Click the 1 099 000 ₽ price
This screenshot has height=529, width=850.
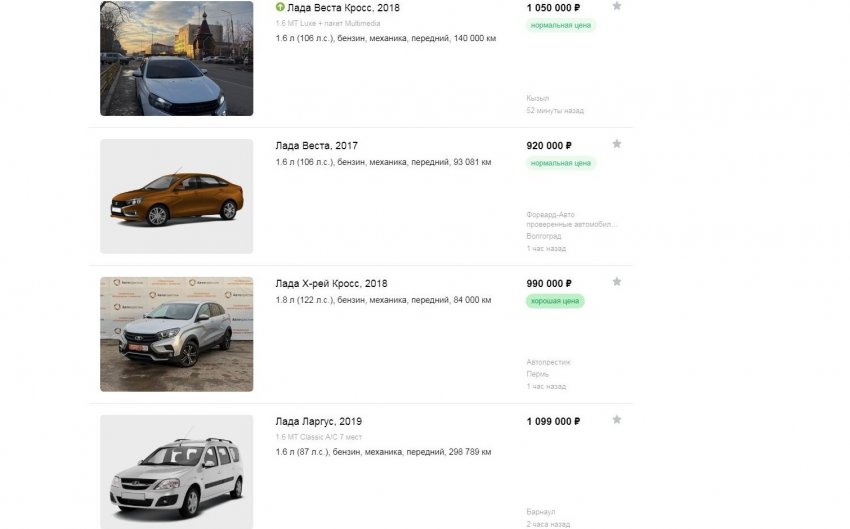point(553,421)
